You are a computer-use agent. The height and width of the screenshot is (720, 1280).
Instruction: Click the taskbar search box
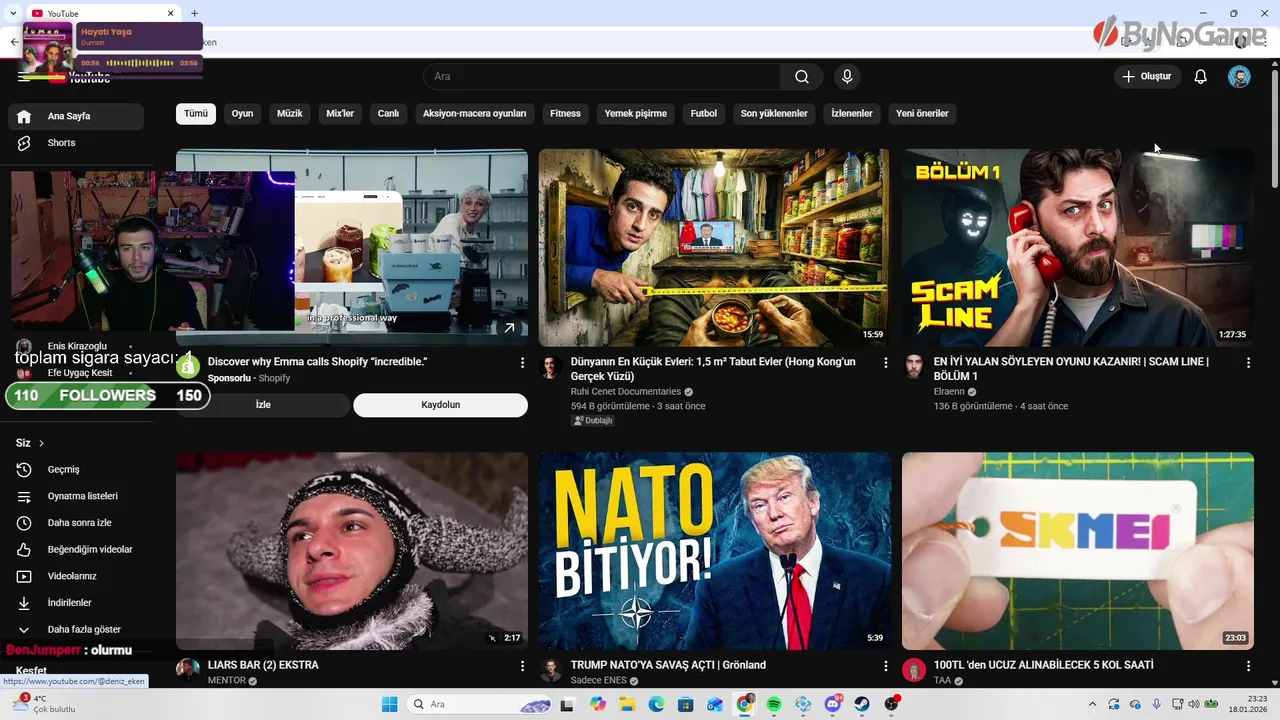(479, 704)
